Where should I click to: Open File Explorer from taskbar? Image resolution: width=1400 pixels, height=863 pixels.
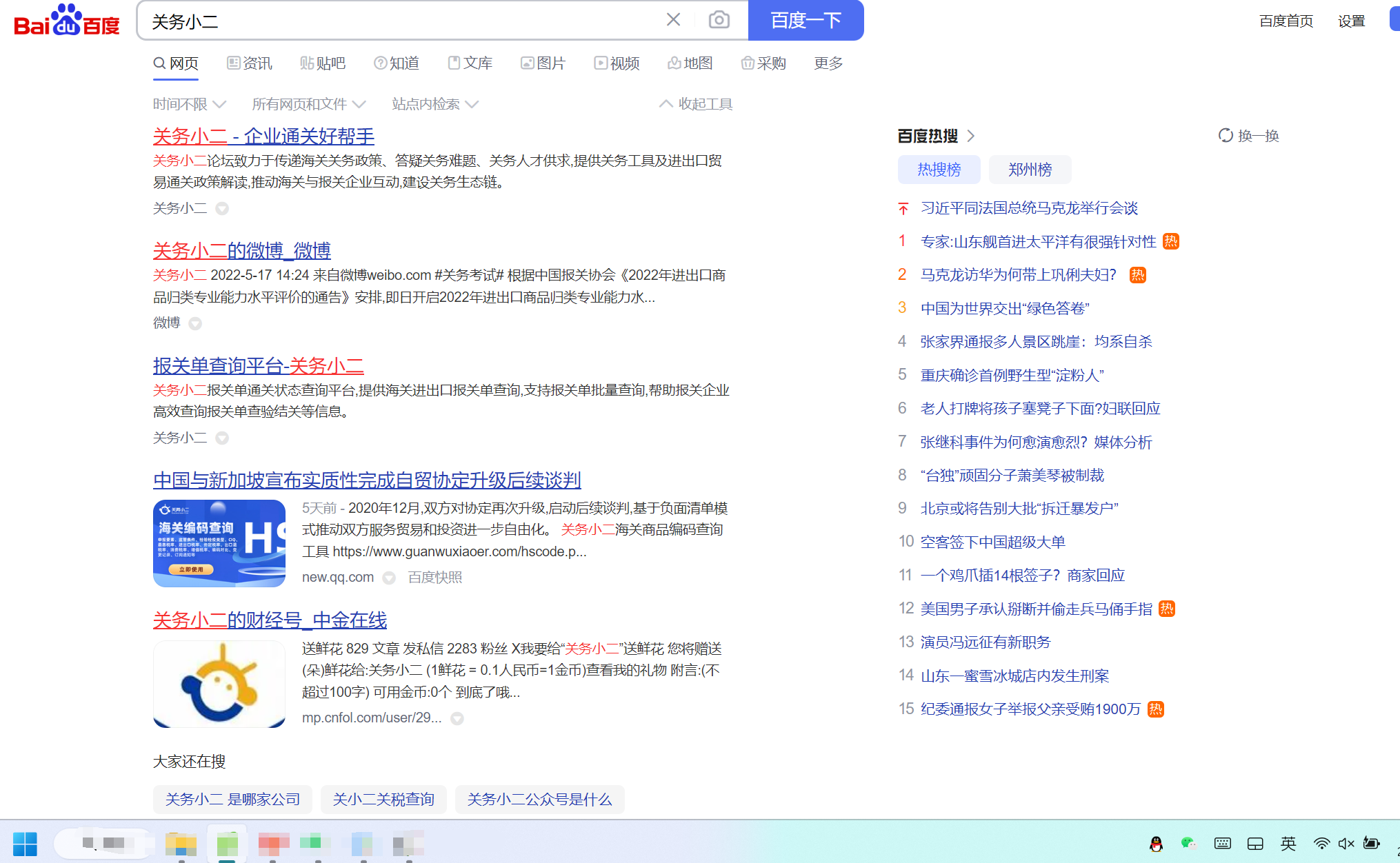tap(181, 844)
